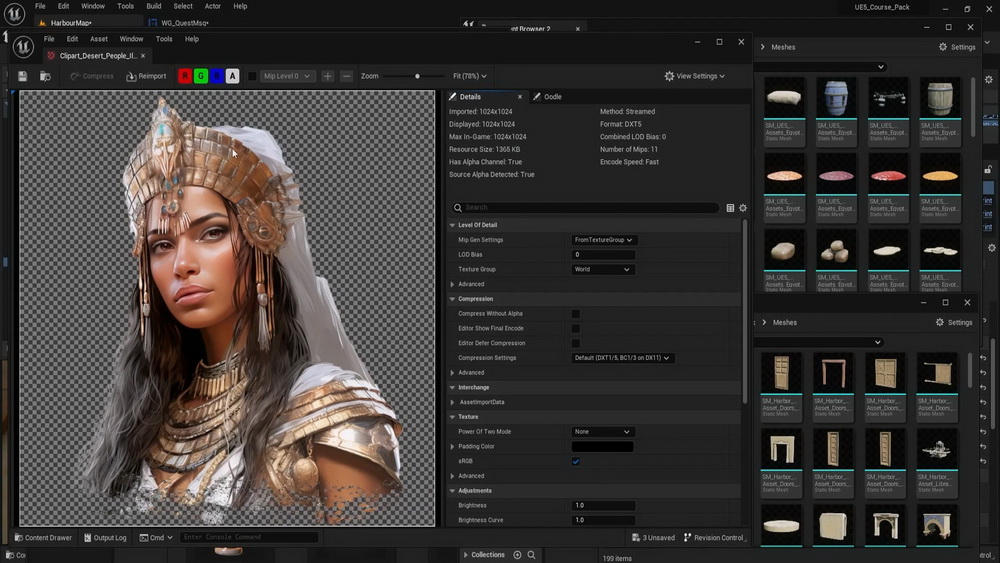The image size is (1000, 563).
Task: Enable Compress Without Alpha checkbox
Action: [576, 314]
